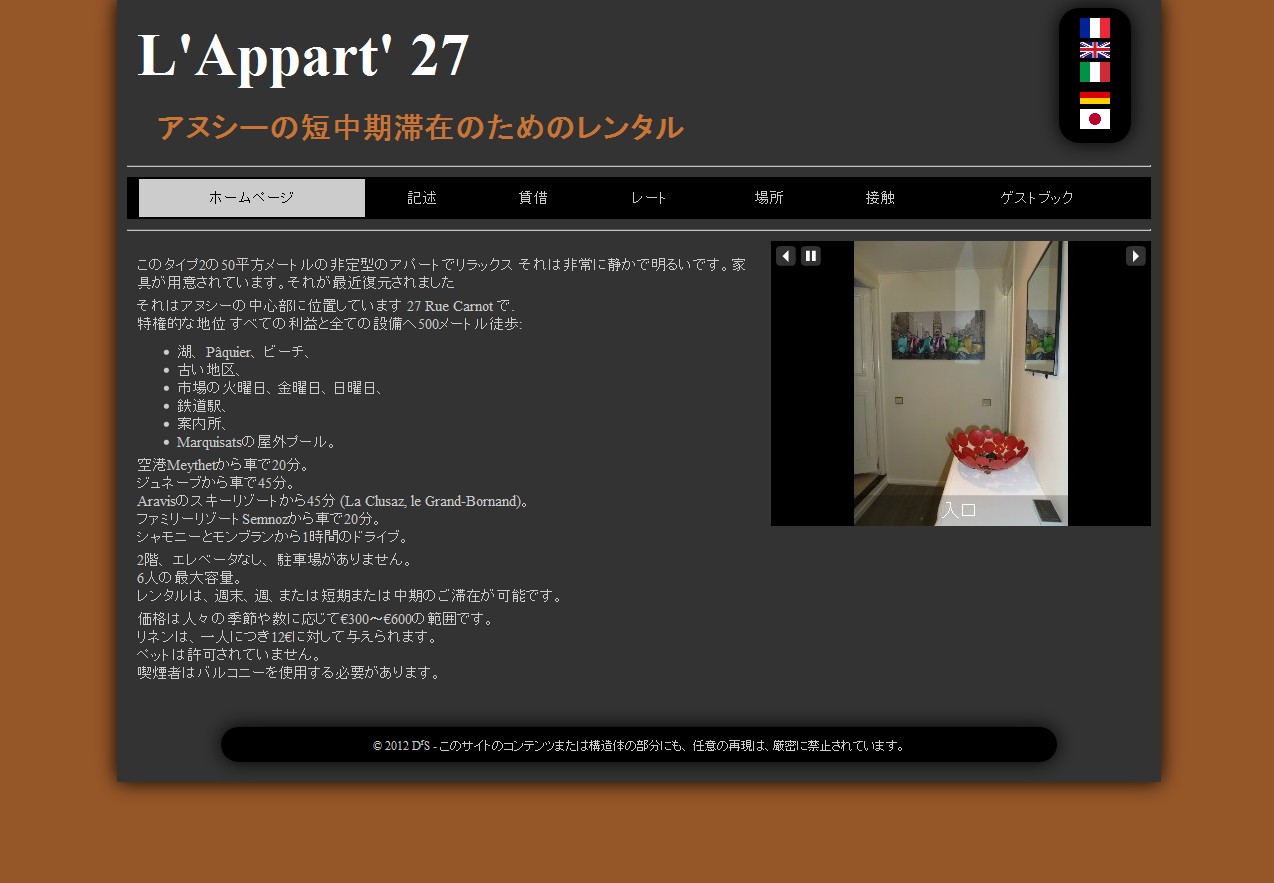
Task: Open the 接触 contact page
Action: (x=880, y=198)
